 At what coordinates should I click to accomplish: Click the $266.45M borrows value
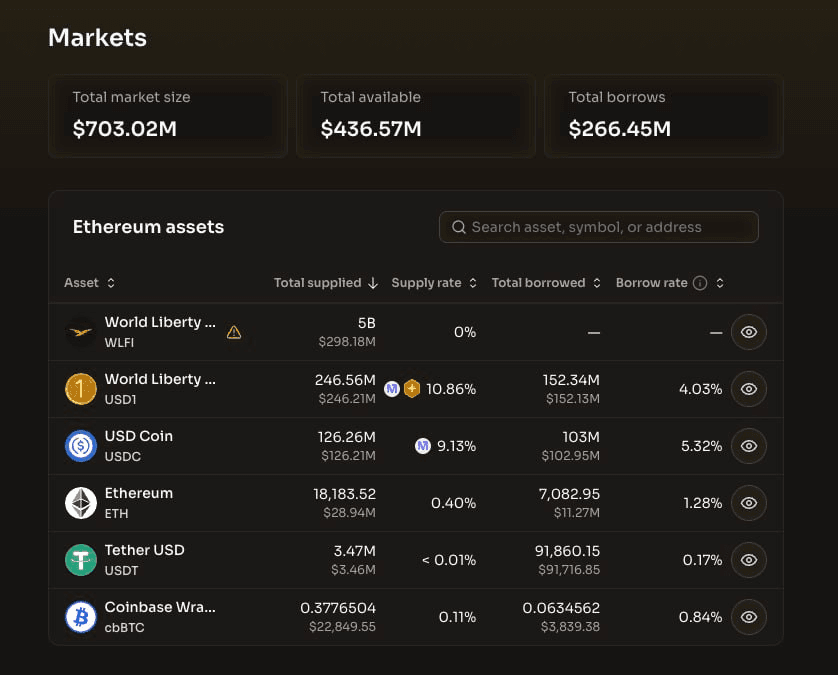619,129
